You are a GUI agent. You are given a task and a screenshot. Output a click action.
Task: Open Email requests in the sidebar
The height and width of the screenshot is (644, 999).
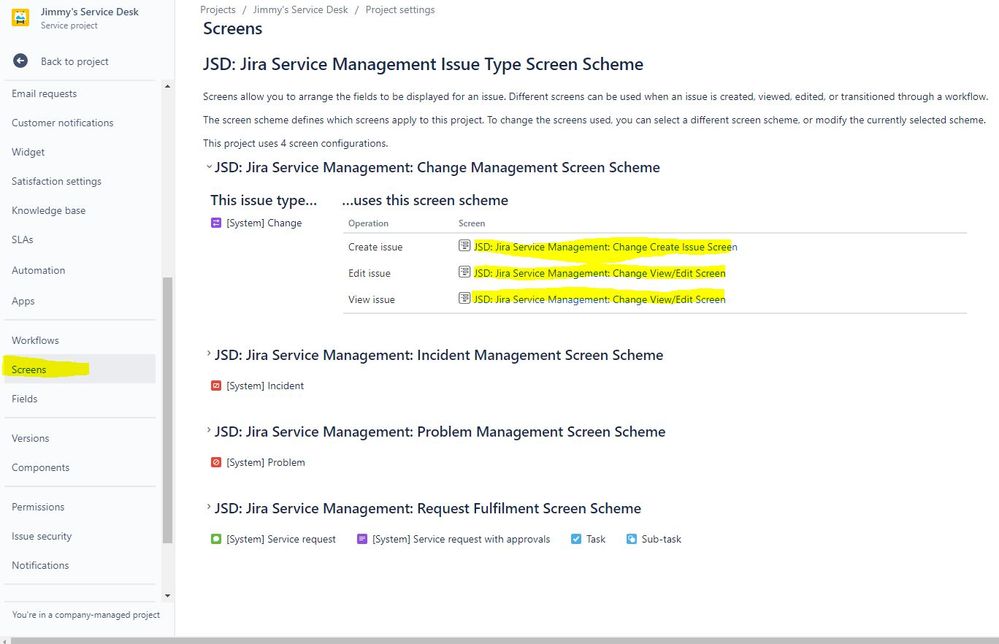pyautogui.click(x=44, y=94)
